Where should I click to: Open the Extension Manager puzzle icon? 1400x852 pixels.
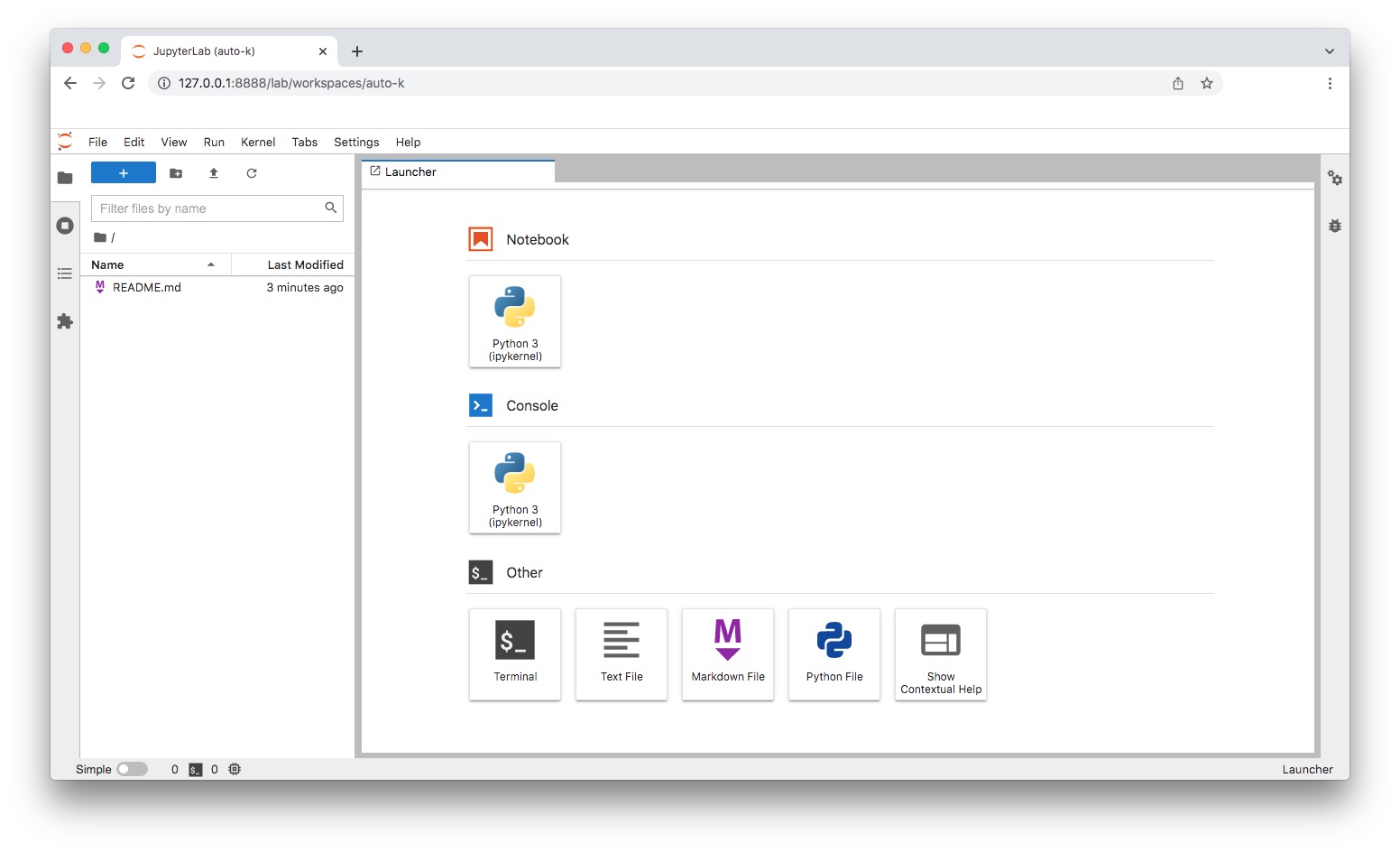(65, 321)
